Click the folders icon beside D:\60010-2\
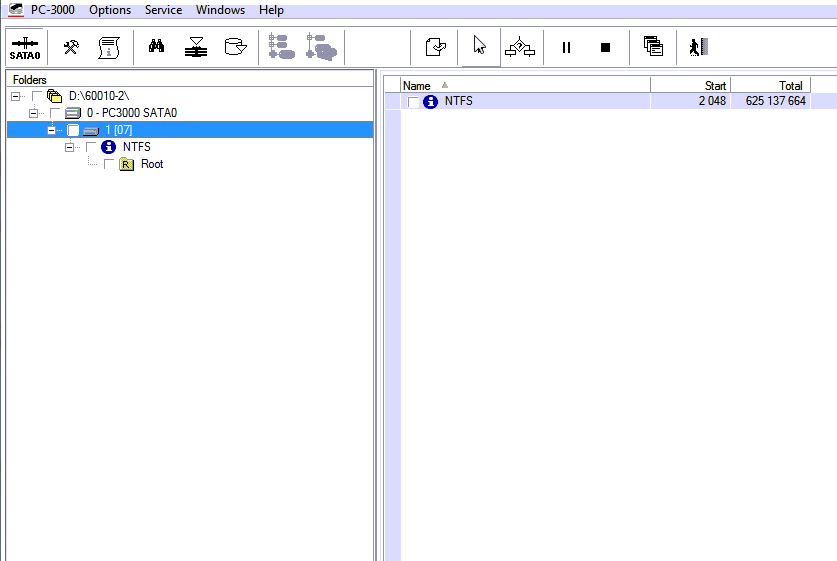Viewport: 837px width, 561px height. (54, 96)
